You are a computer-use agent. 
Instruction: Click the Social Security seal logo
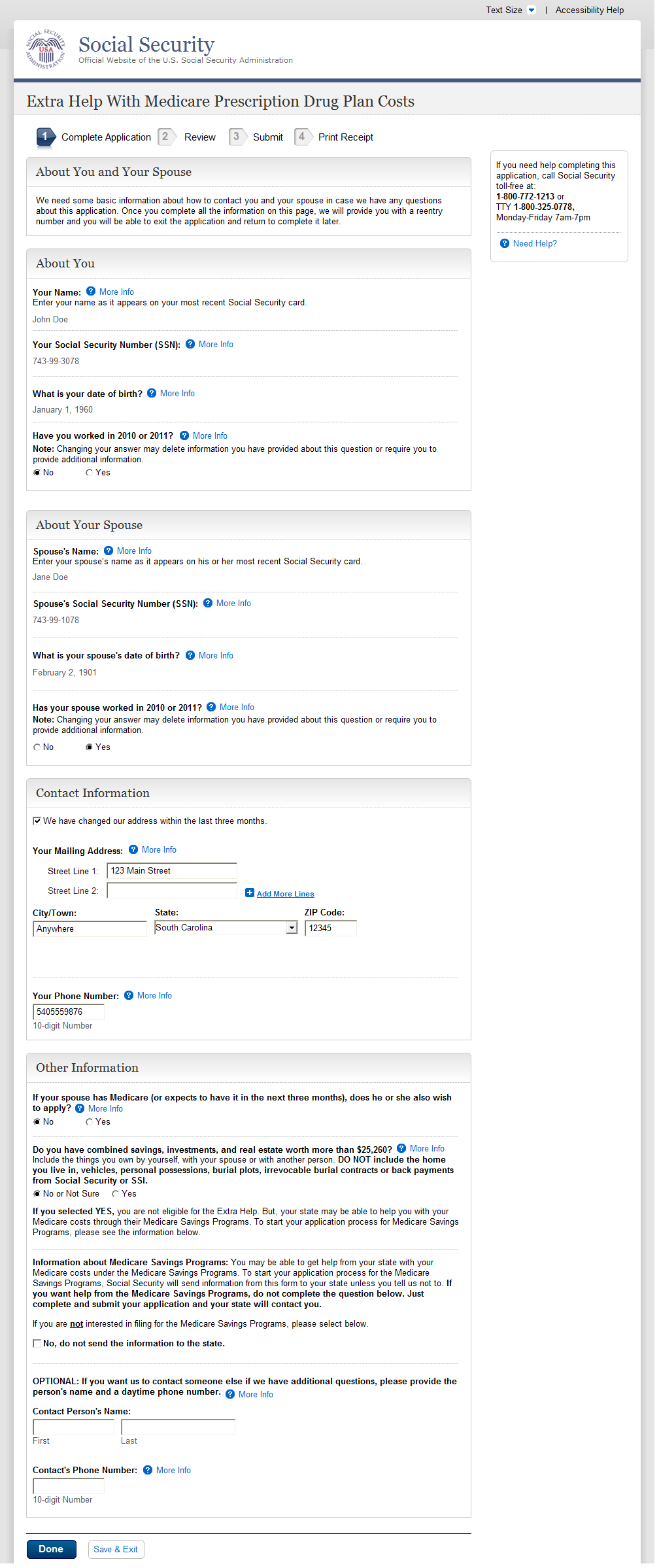coord(46,49)
